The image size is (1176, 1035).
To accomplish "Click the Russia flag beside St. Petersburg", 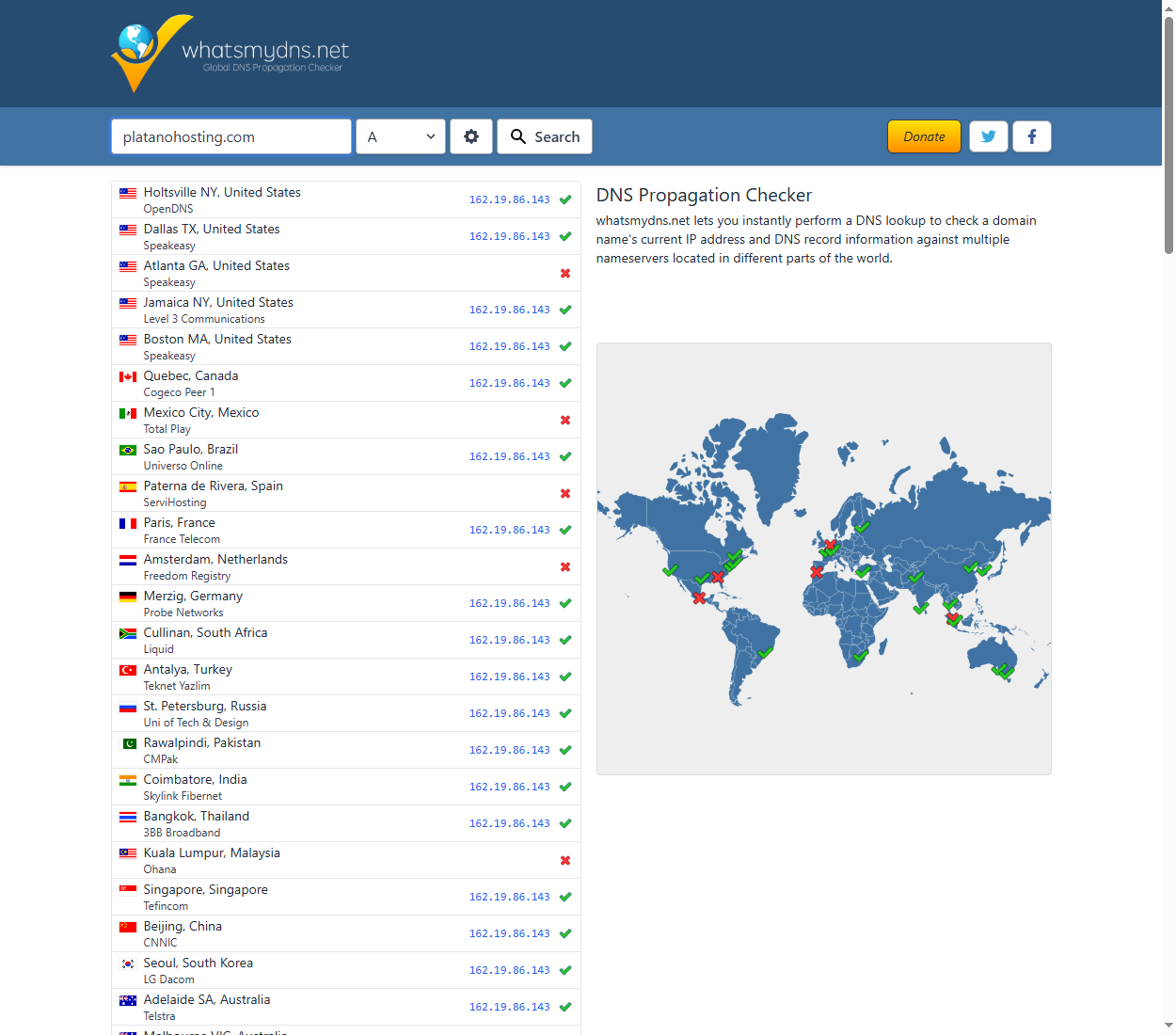I will (x=128, y=707).
